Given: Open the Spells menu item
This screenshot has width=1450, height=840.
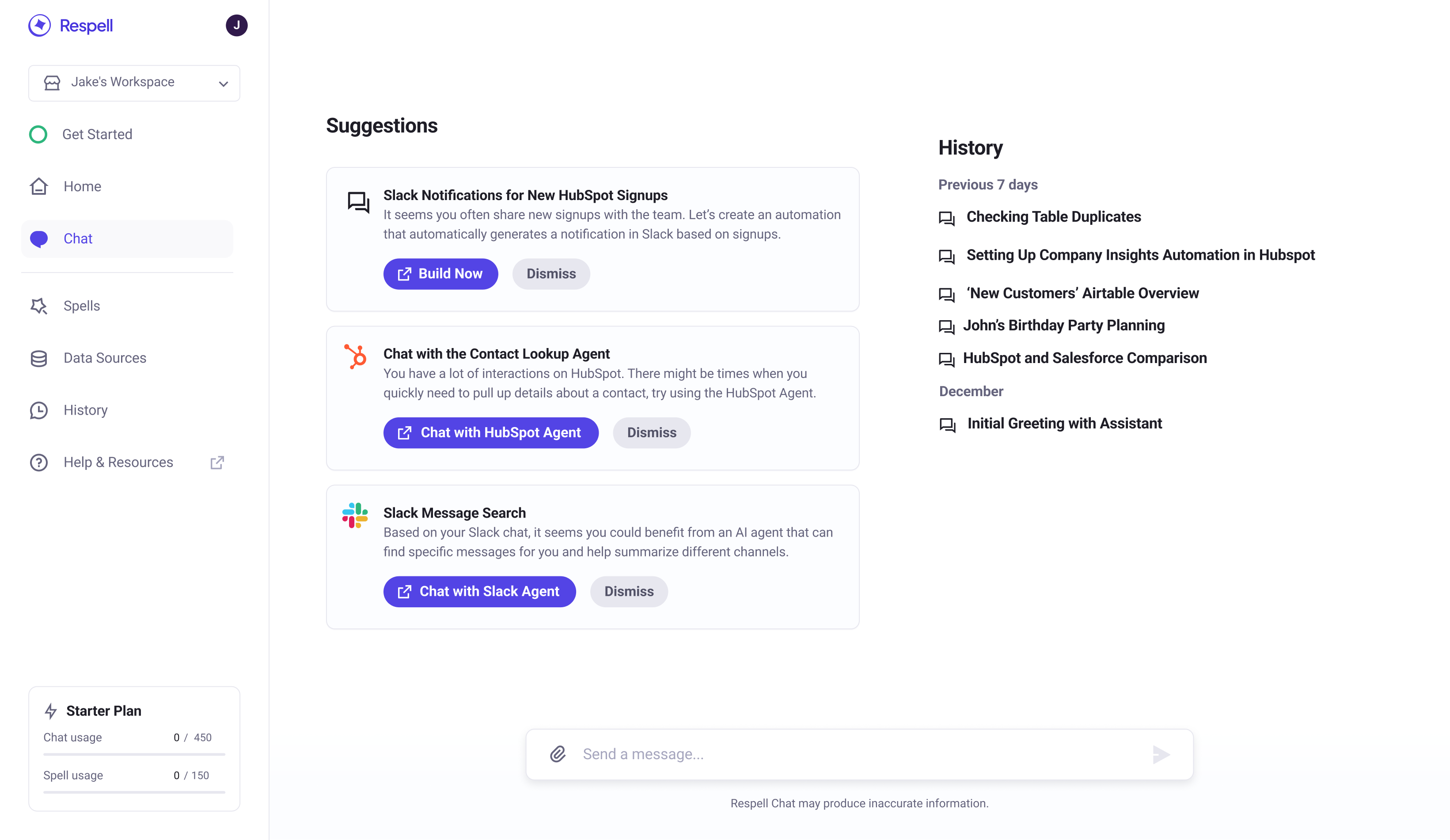Looking at the screenshot, I should click(82, 306).
